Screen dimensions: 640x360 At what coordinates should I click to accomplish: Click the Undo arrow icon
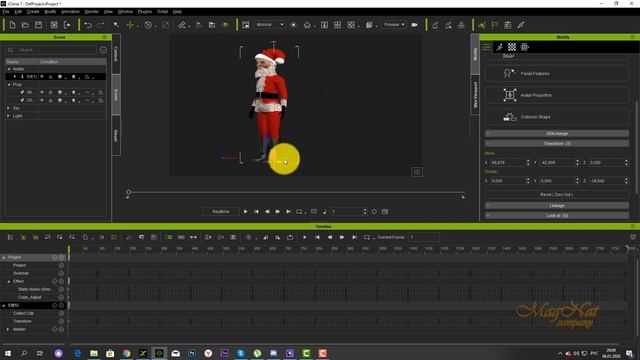[x=88, y=25]
